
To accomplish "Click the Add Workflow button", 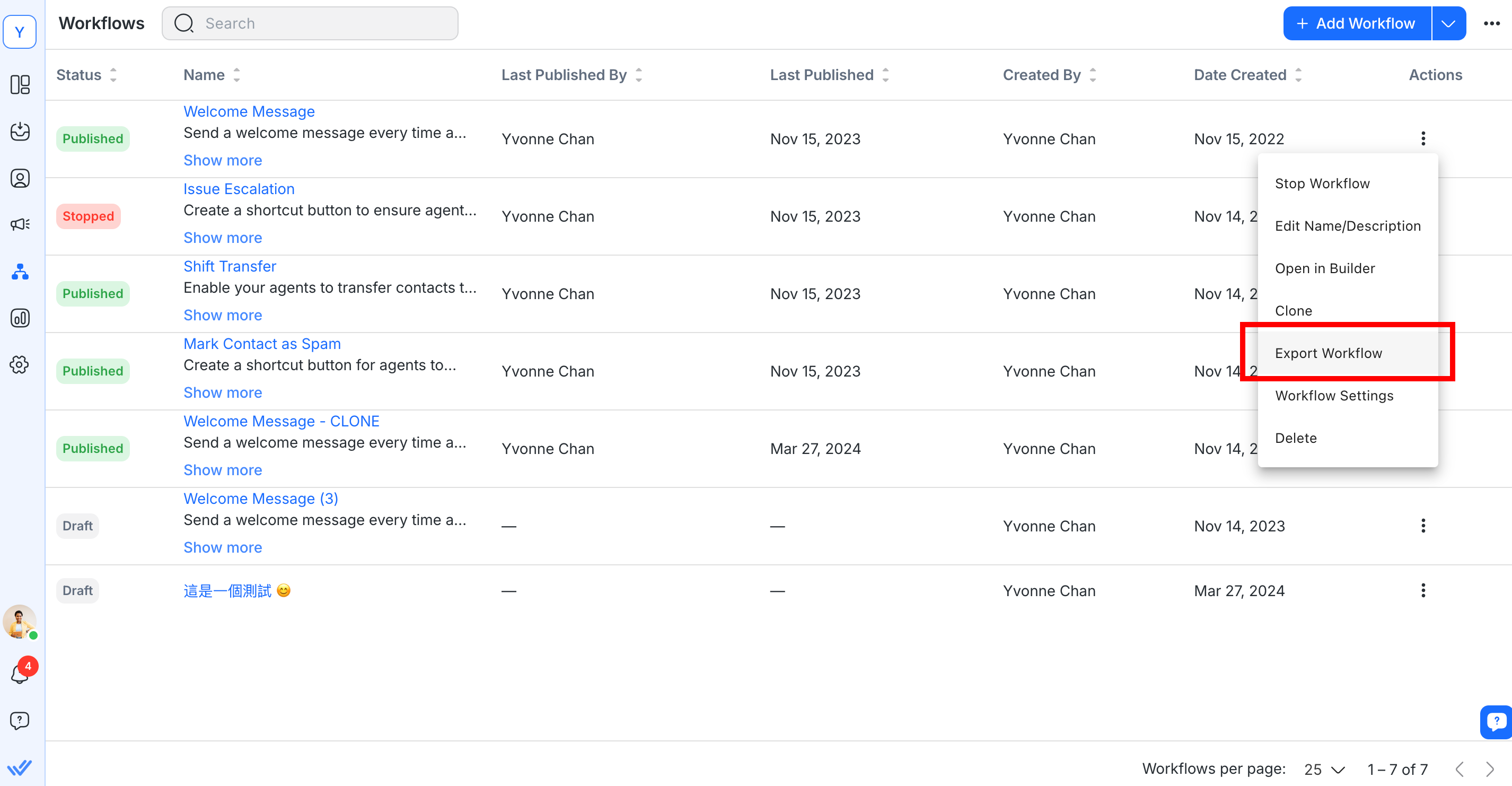I will [x=1357, y=23].
